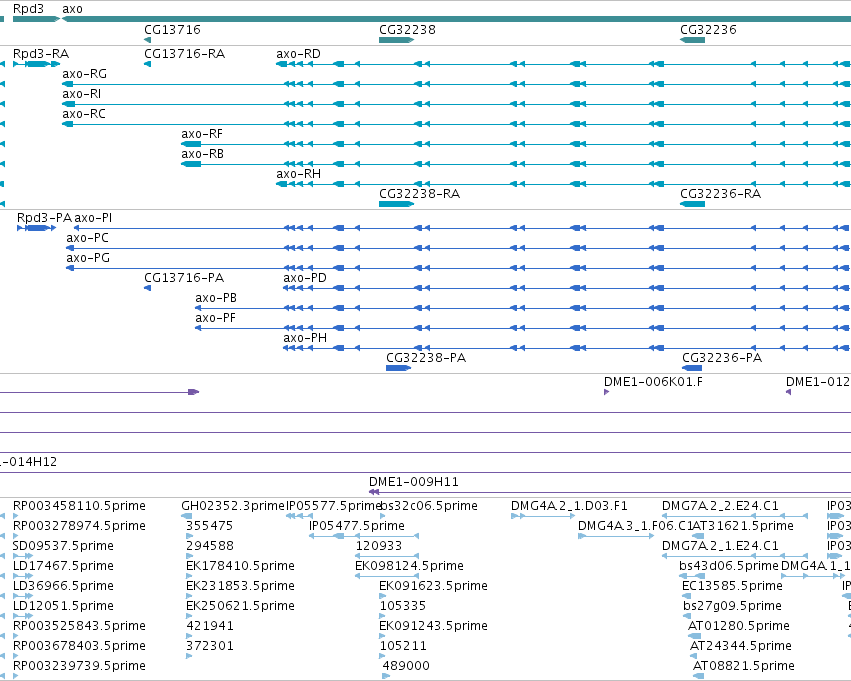This screenshot has width=851, height=681.
Task: Select EST EK231853.5prime
Action: (x=240, y=586)
